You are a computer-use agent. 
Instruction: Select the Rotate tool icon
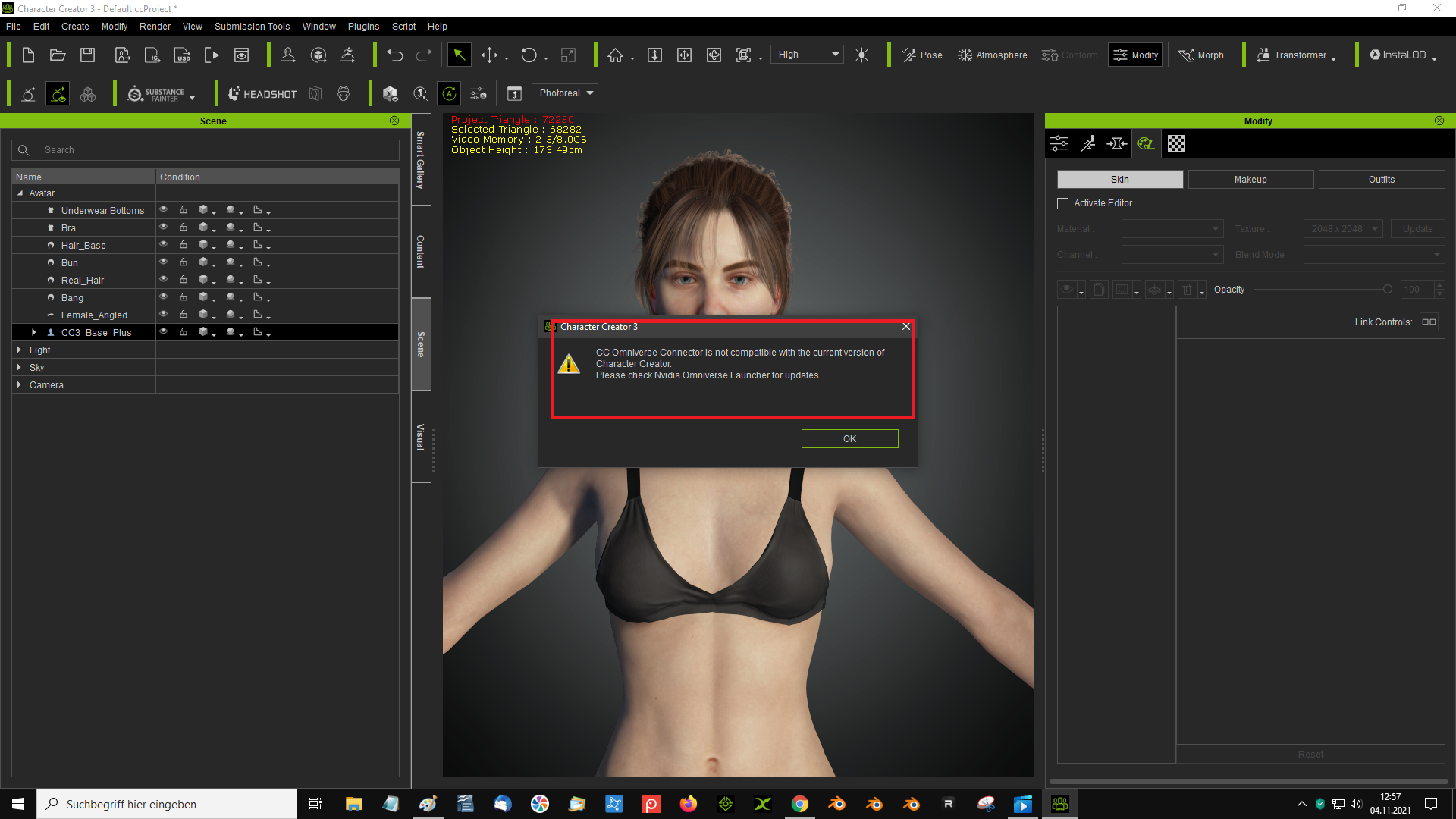[x=529, y=55]
